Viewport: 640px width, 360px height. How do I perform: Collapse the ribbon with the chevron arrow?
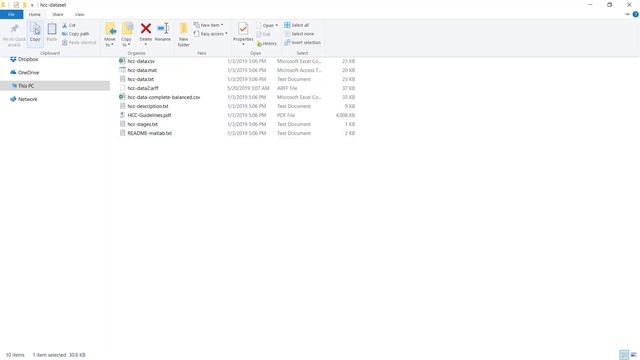coord(627,14)
